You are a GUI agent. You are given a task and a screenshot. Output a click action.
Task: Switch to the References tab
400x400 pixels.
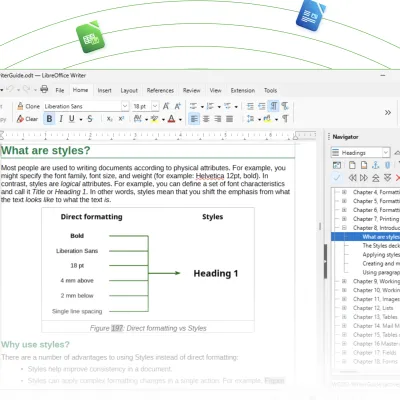(x=160, y=90)
